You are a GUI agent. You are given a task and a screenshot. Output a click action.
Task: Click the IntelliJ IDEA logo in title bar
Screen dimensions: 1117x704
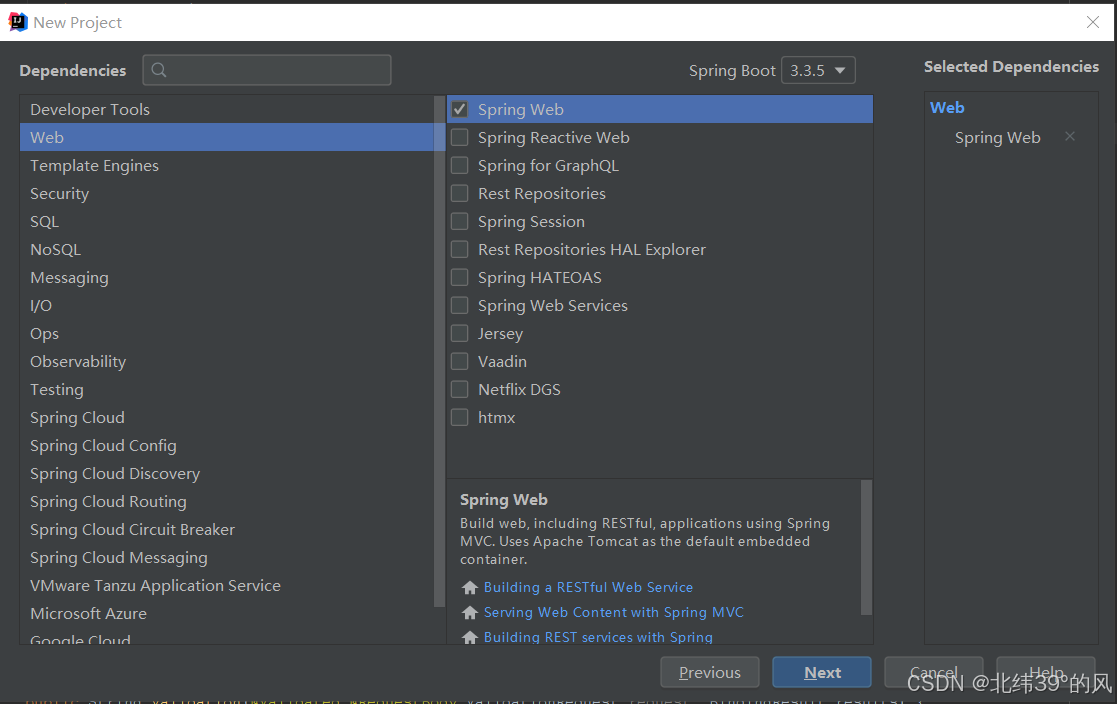click(17, 21)
